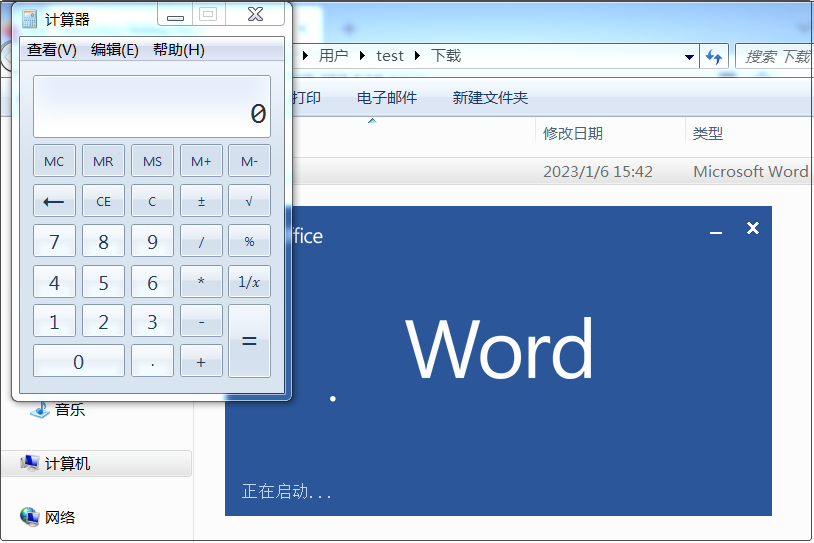Image resolution: width=814 pixels, height=543 pixels.
Task: Select 计算机 in the Explorer sidebar
Action: pyautogui.click(x=97, y=463)
